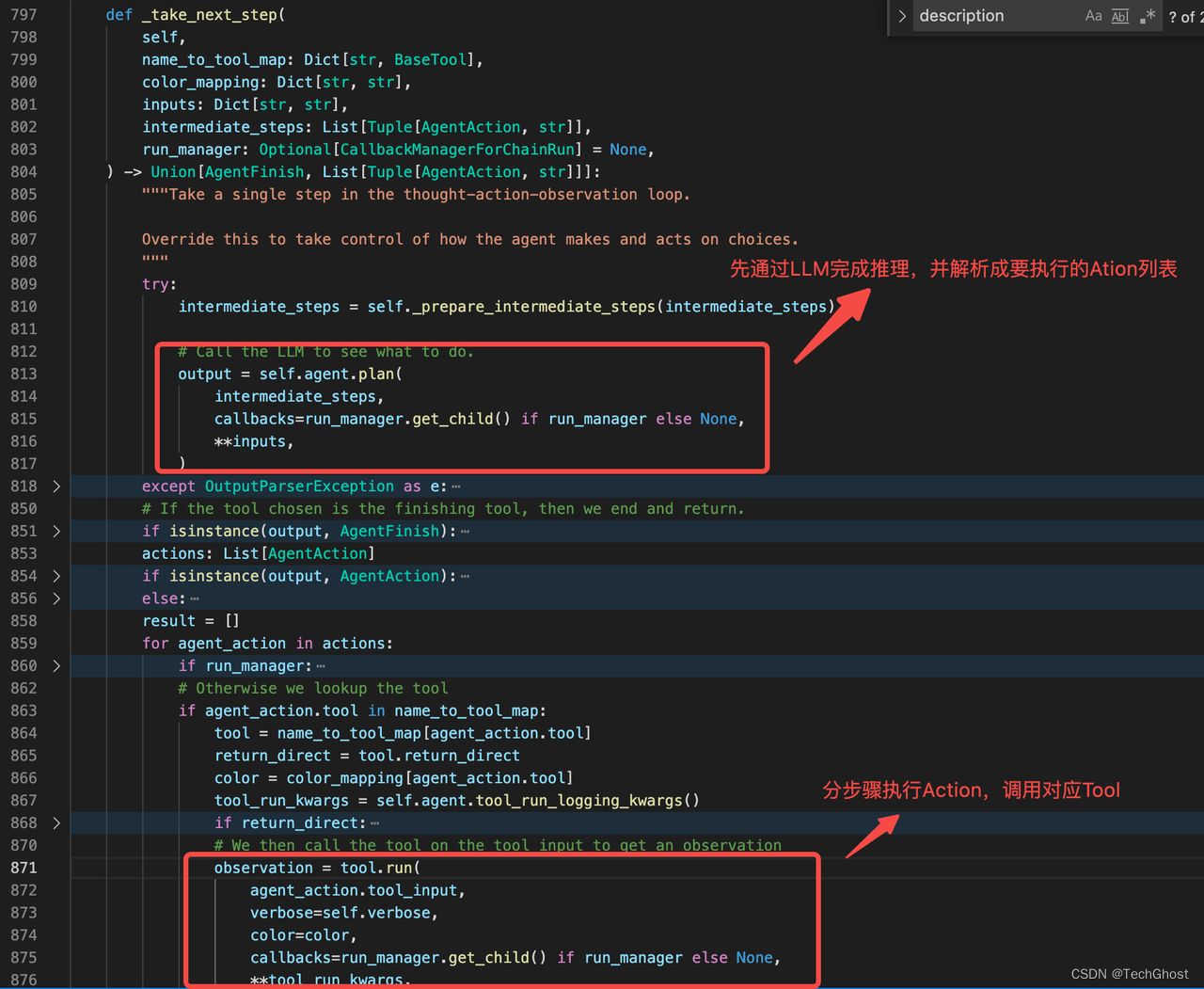1204x989 pixels.
Task: Click line number 858 in the gutter
Action: 24,621
